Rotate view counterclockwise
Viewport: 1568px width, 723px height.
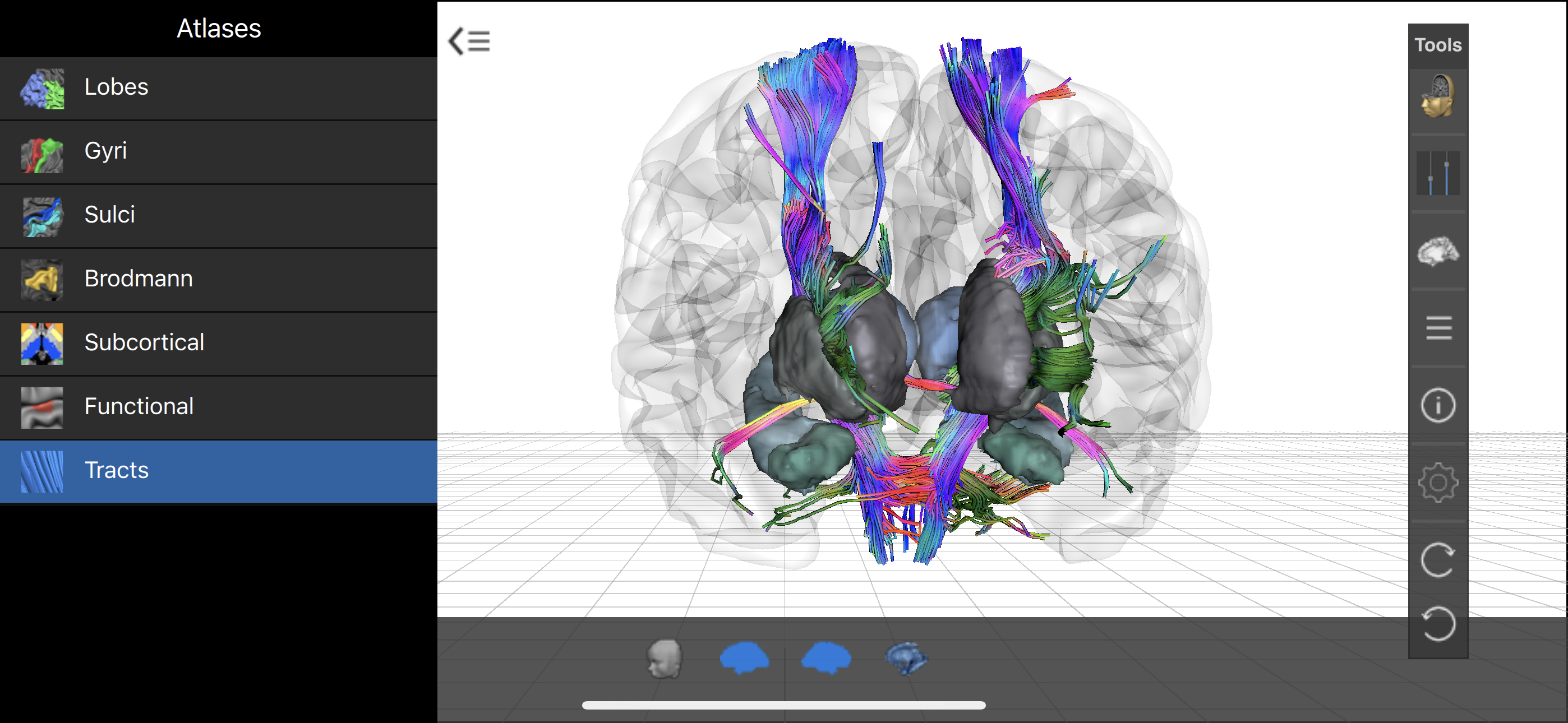tap(1438, 624)
